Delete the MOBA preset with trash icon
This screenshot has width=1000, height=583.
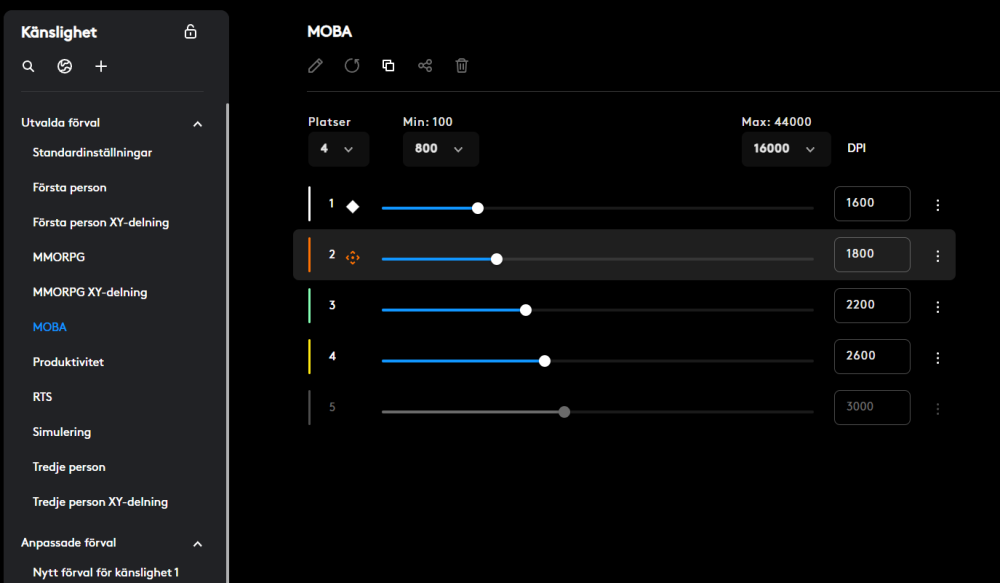click(x=461, y=66)
